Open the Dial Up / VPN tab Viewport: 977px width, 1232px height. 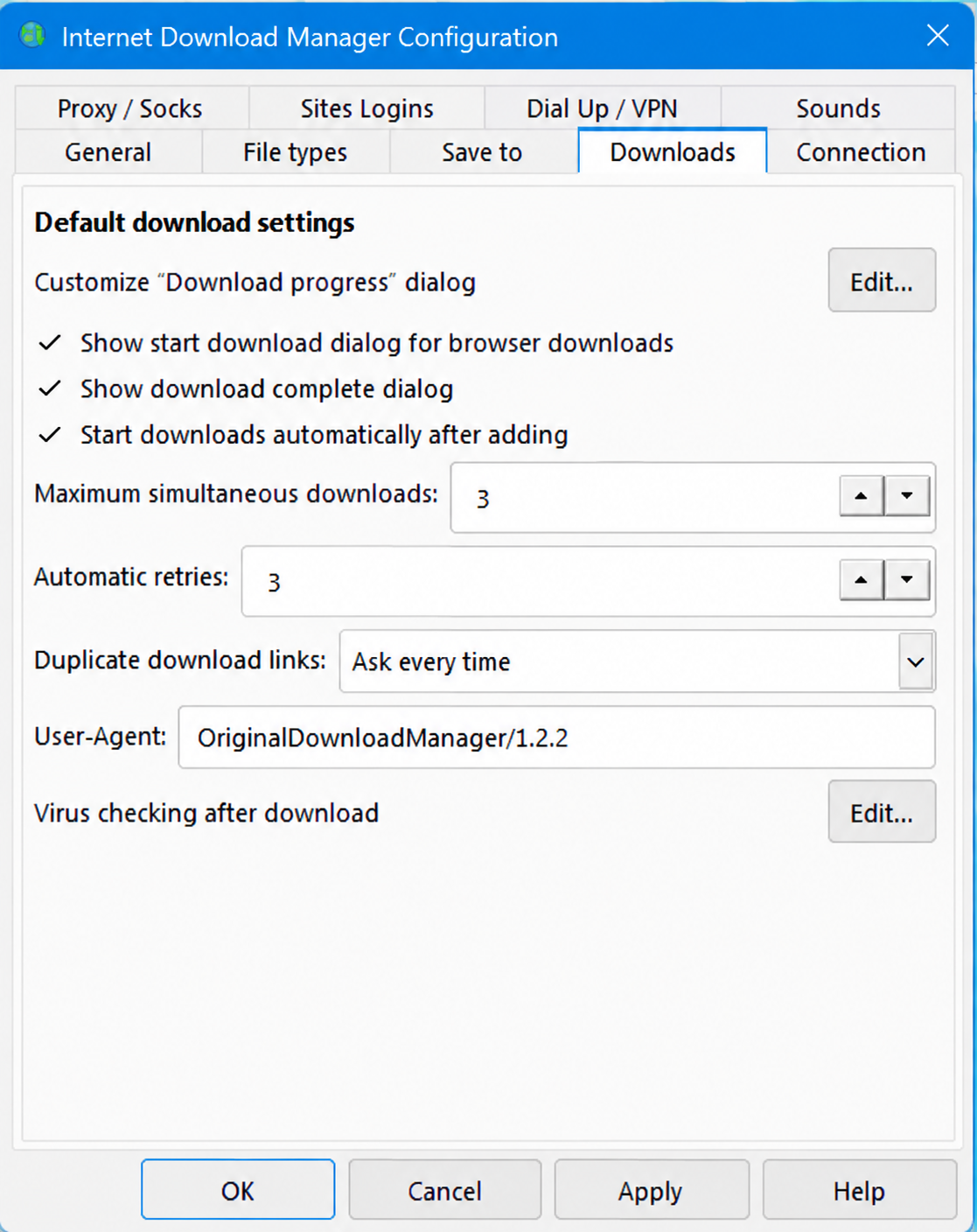click(x=602, y=108)
